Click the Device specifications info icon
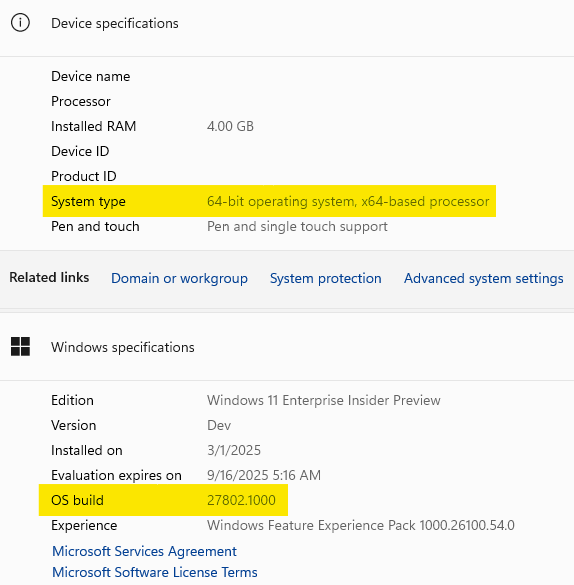 point(20,23)
